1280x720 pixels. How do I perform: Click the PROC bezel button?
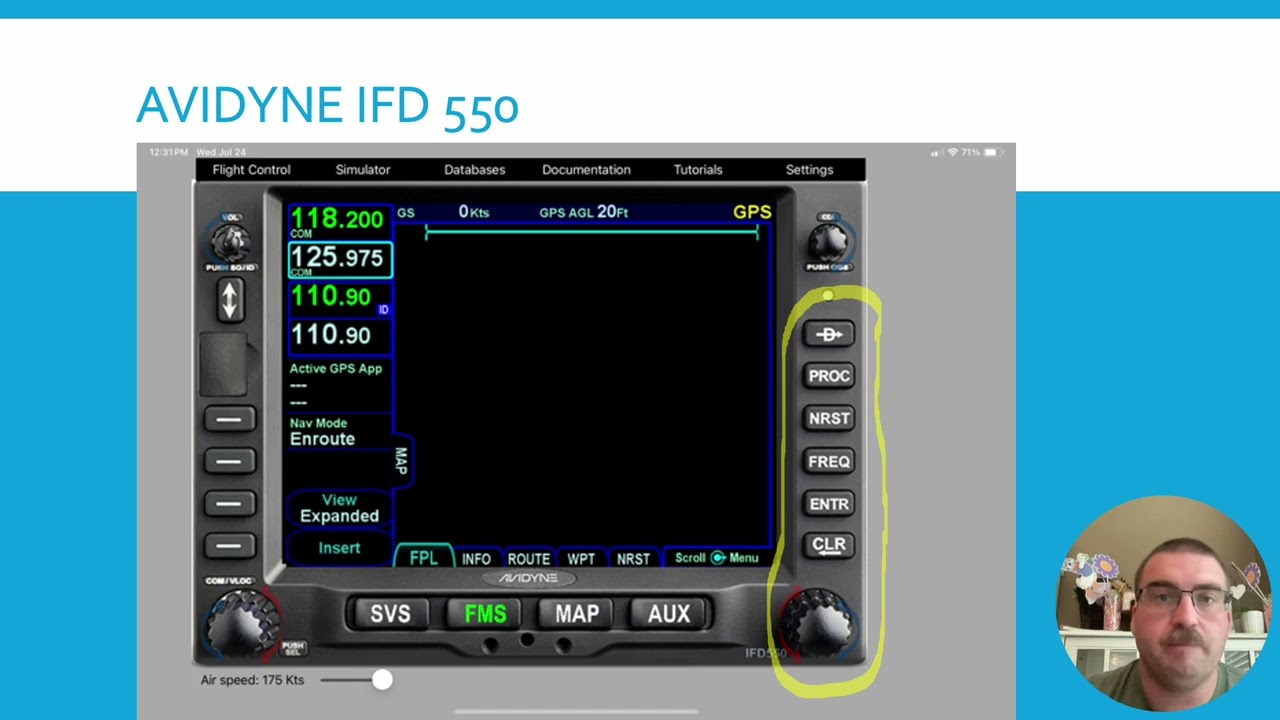pyautogui.click(x=829, y=376)
